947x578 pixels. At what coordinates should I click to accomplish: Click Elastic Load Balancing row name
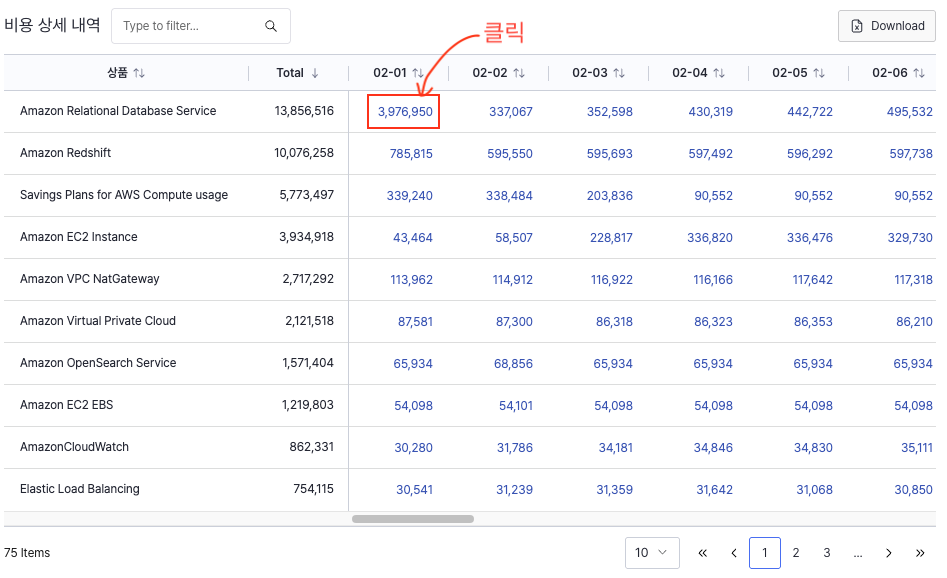coord(80,489)
